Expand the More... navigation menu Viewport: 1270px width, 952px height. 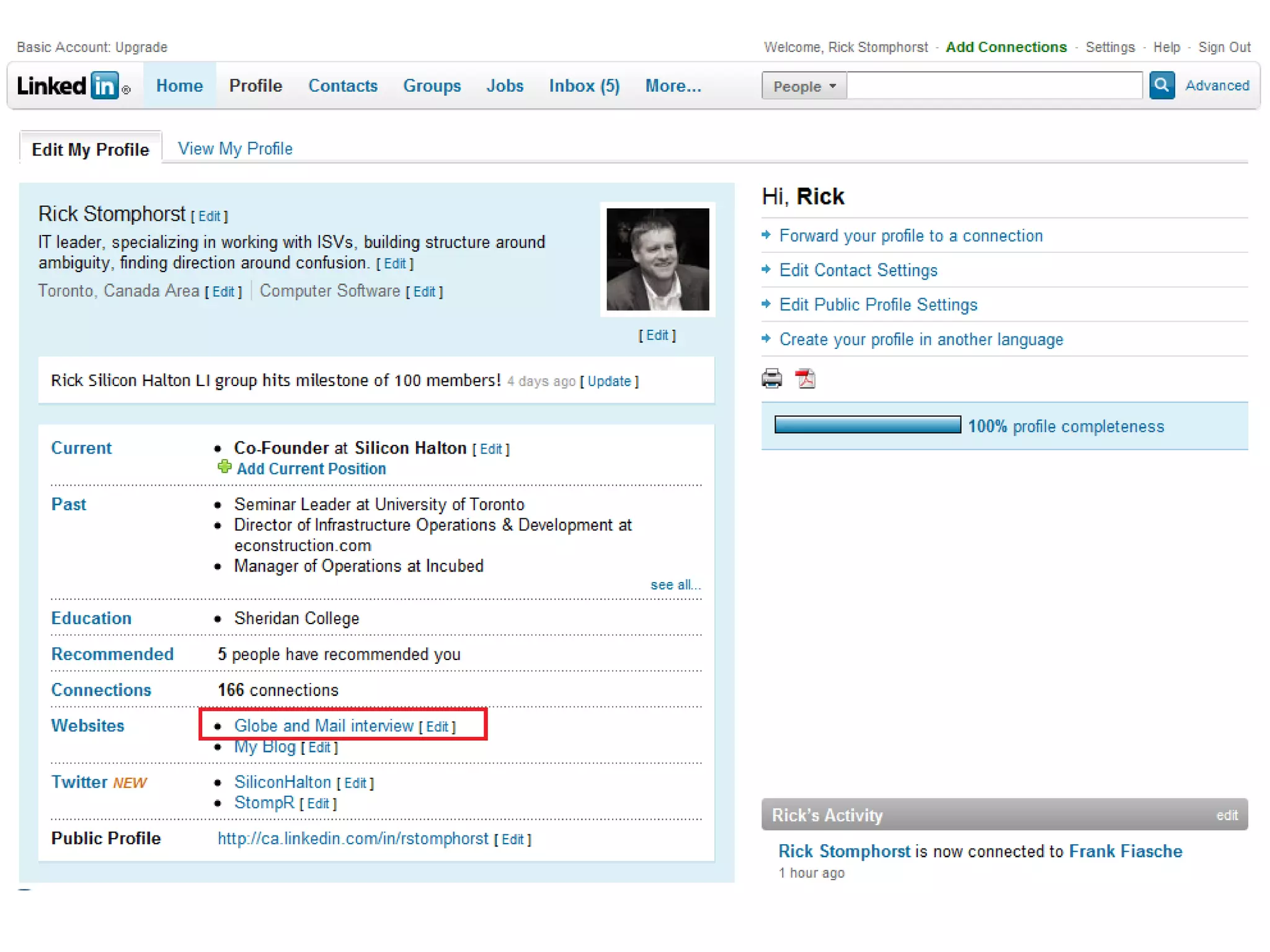673,86
